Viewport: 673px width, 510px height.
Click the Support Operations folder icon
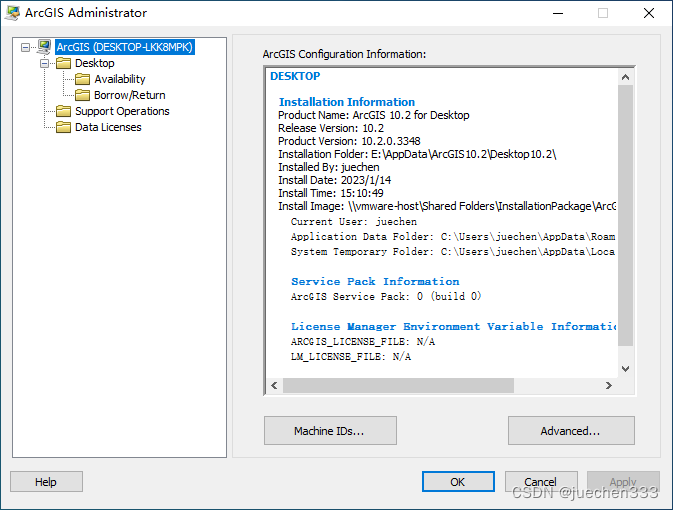[x=64, y=111]
